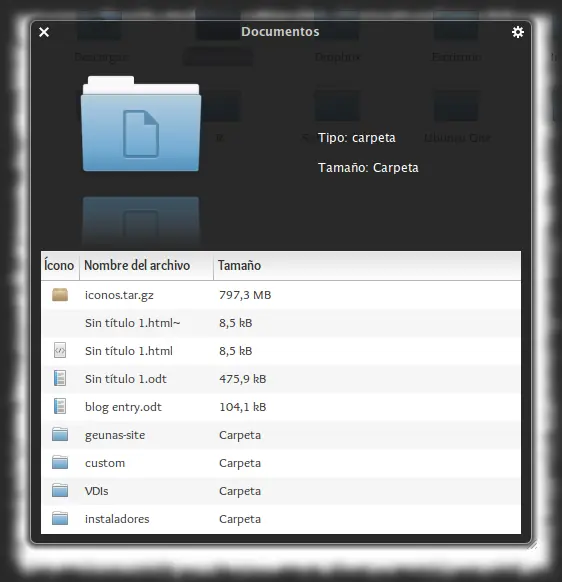Select the geunas-site folder name
The width and height of the screenshot is (562, 582).
[115, 435]
